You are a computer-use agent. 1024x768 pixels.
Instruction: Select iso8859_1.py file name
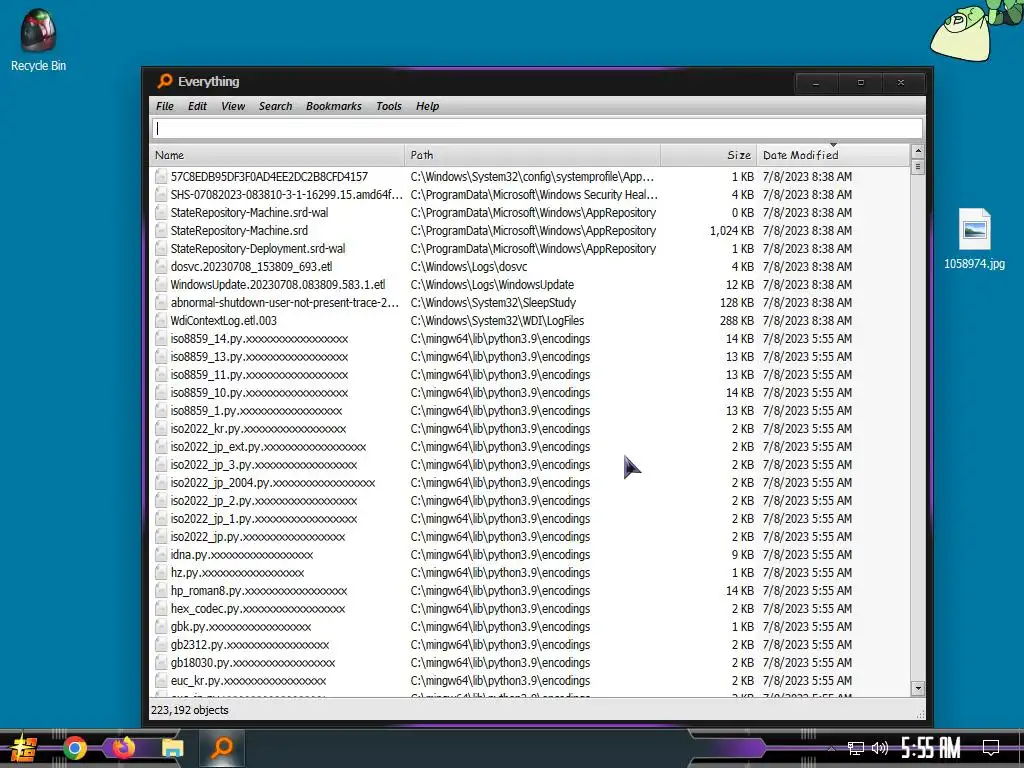(257, 411)
